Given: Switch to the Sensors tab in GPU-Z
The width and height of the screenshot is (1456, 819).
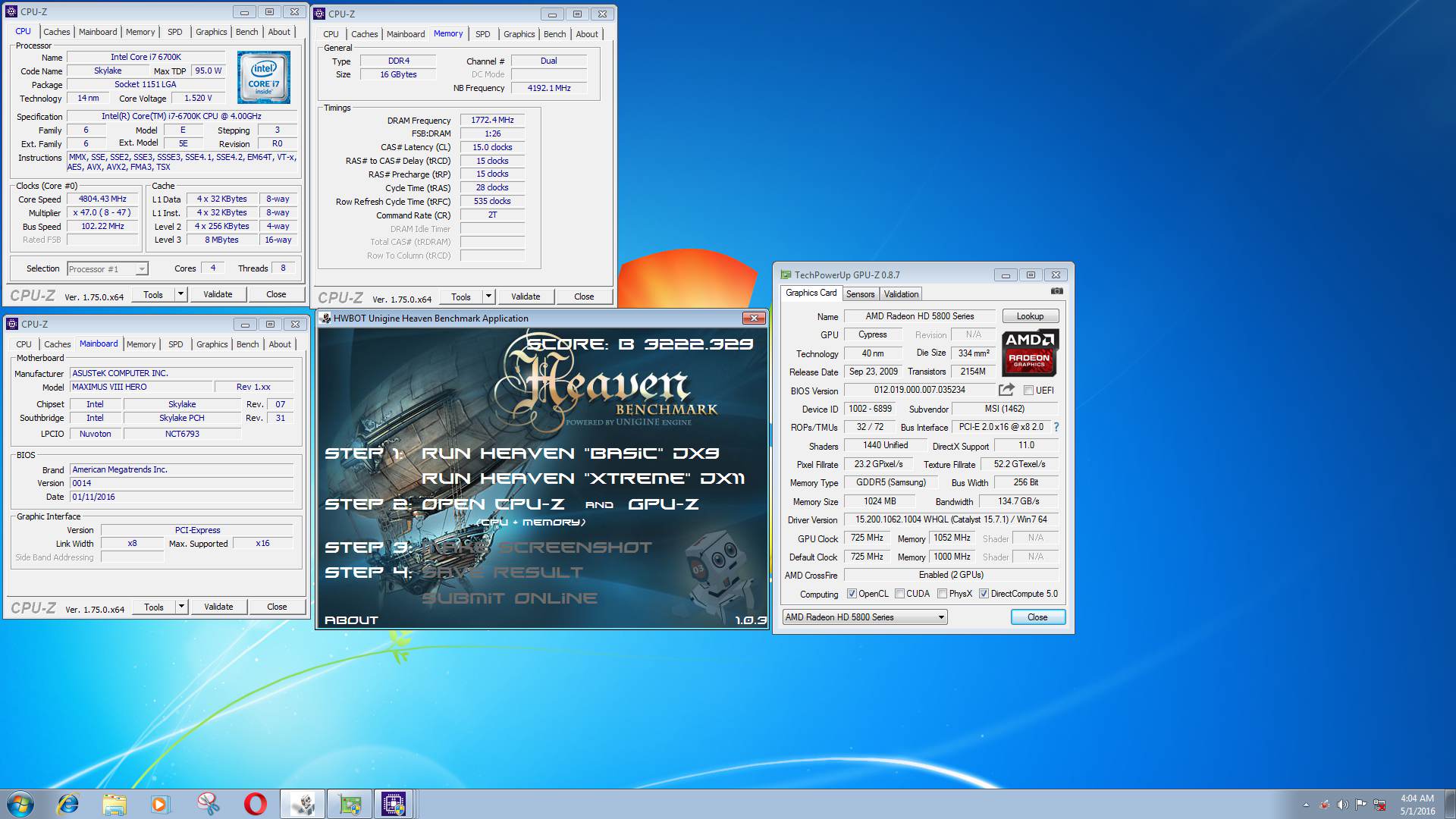Looking at the screenshot, I should point(860,294).
